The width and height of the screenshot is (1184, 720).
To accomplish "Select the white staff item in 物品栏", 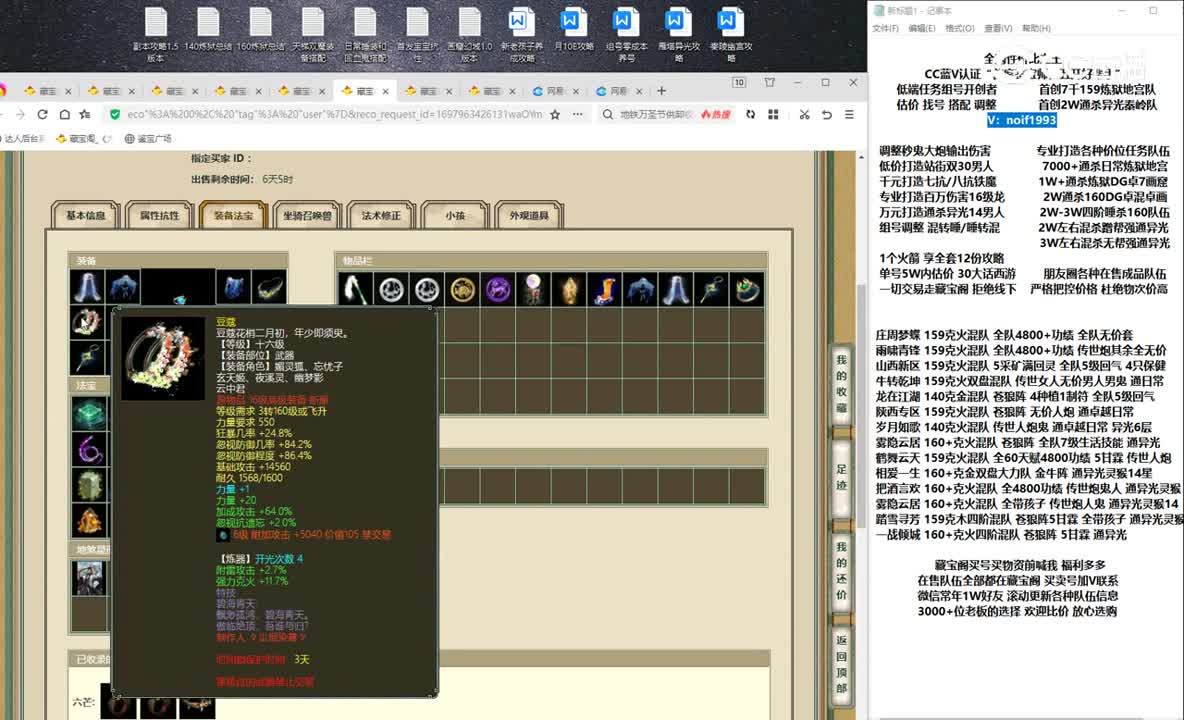I will tap(355, 289).
